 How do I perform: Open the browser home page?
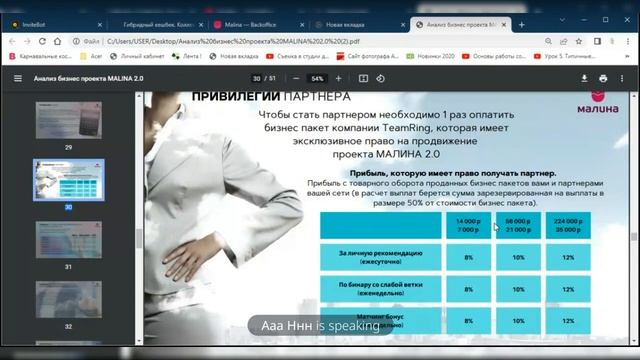tap(58, 41)
